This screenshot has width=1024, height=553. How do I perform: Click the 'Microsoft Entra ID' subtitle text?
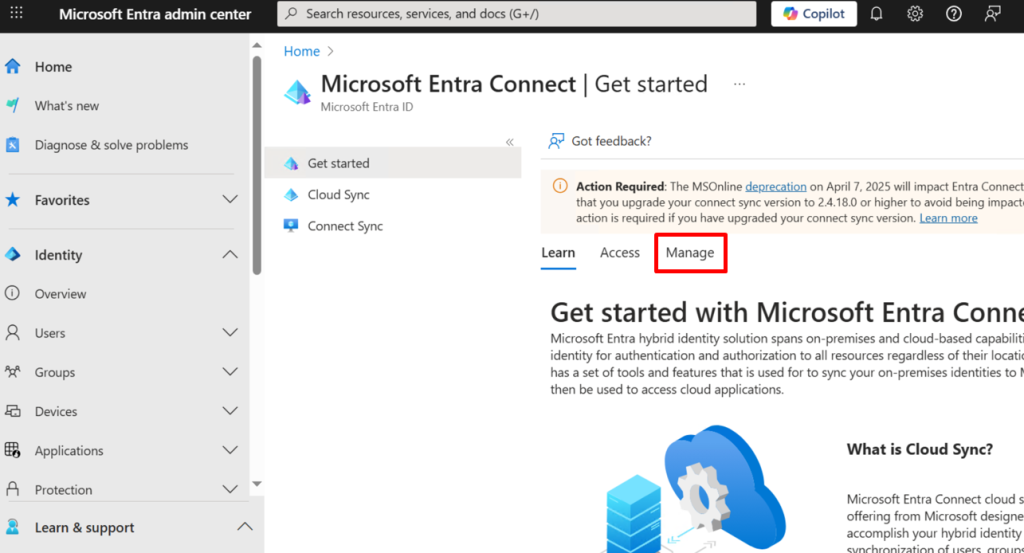point(366,107)
